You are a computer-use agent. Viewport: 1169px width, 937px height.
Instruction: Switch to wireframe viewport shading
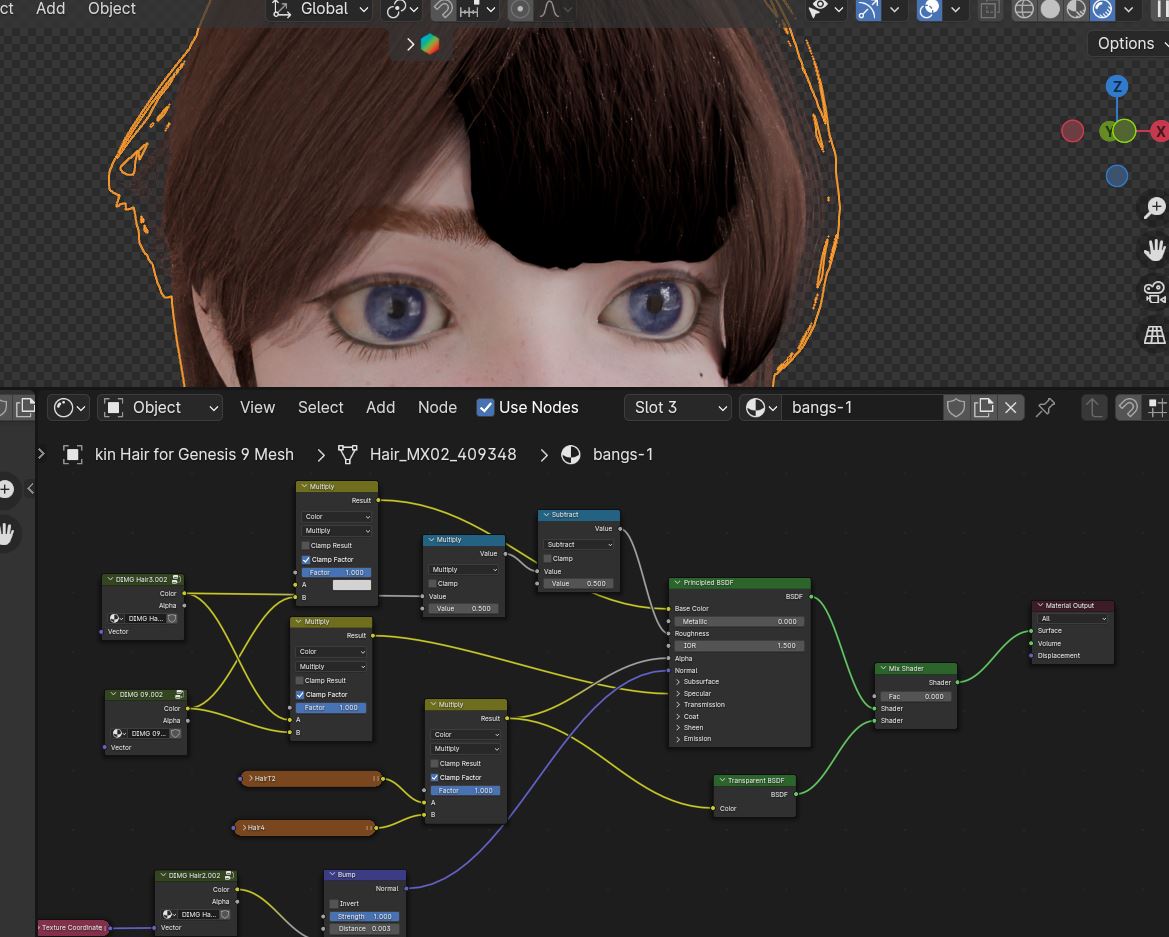(1024, 9)
